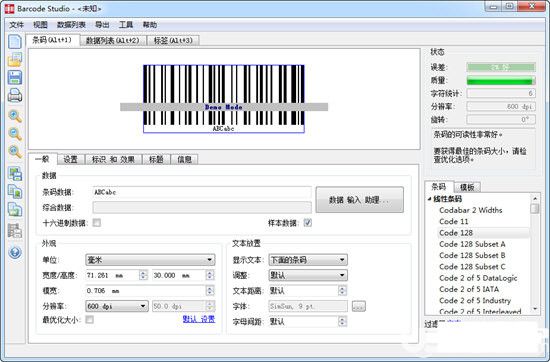Click the data list grid icon
This screenshot has width=550, height=362.
tap(15, 231)
